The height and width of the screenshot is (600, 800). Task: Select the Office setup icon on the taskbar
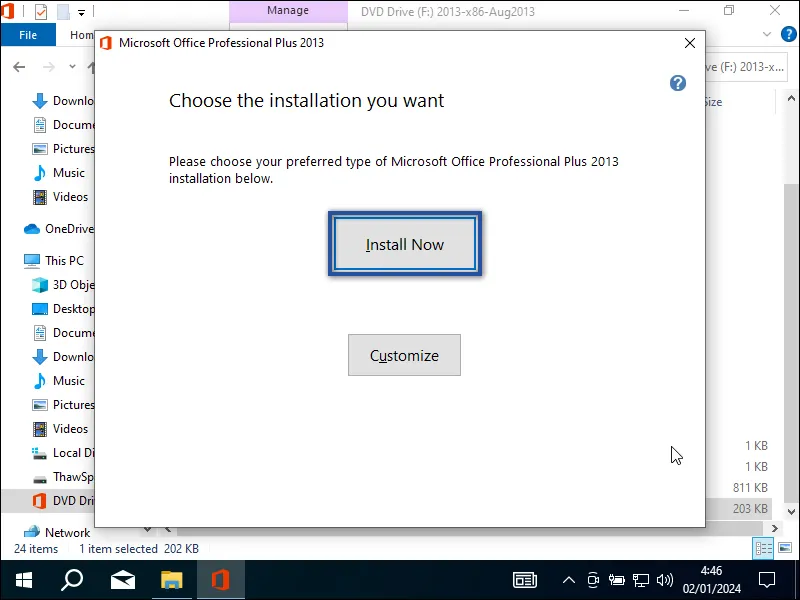coord(220,579)
